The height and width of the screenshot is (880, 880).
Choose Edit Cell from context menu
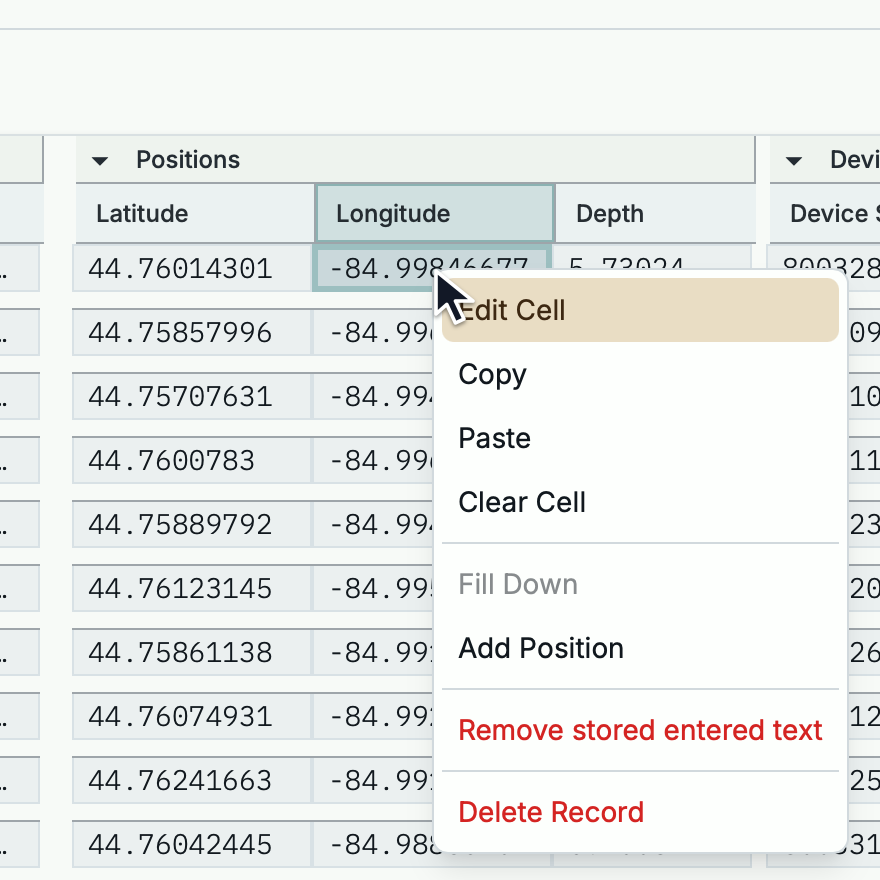coord(640,310)
